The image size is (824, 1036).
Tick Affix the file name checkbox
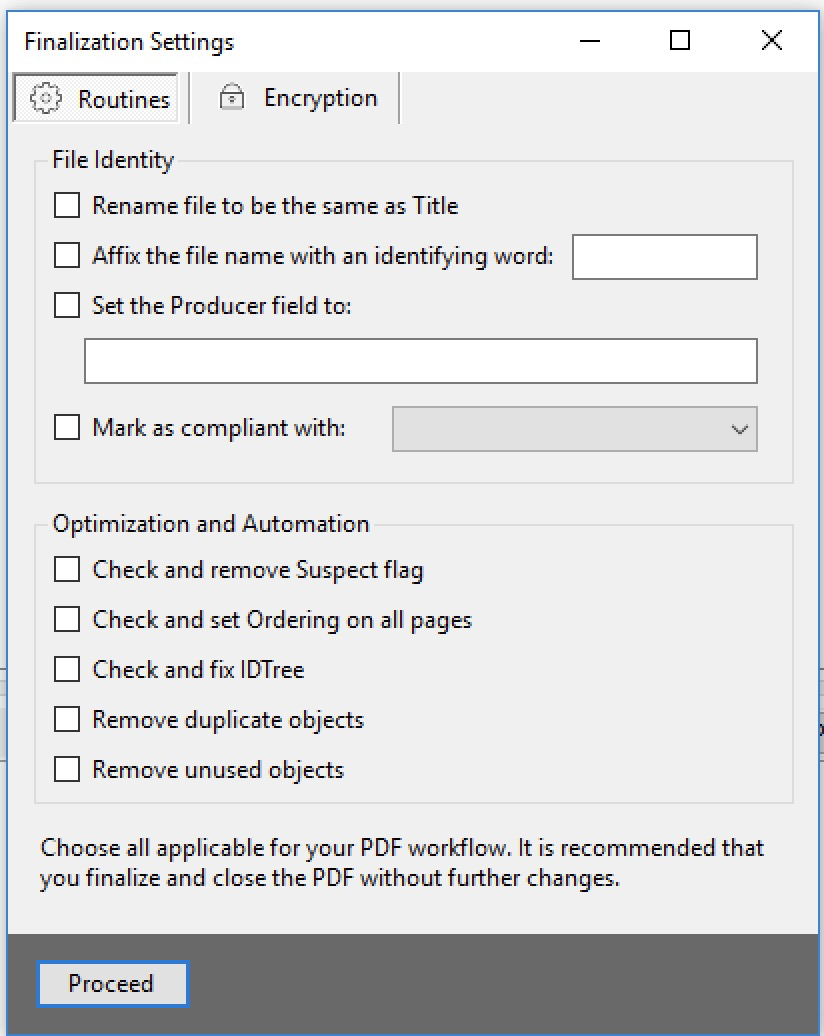point(67,256)
